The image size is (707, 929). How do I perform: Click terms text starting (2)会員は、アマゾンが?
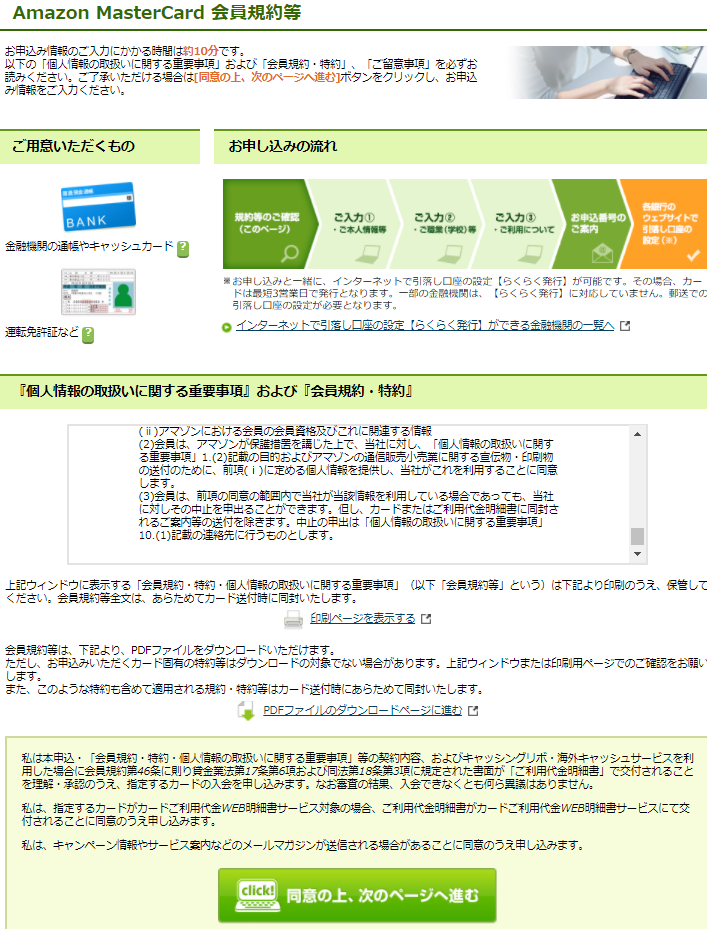(x=348, y=463)
